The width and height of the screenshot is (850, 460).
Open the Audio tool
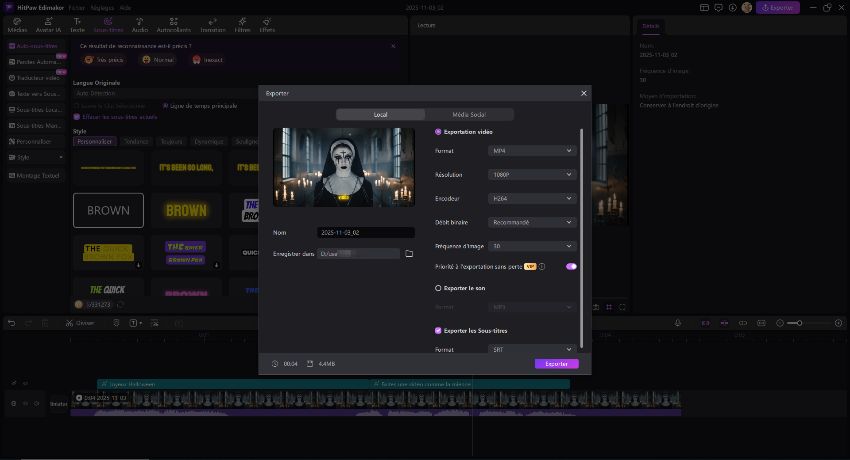coord(139,25)
